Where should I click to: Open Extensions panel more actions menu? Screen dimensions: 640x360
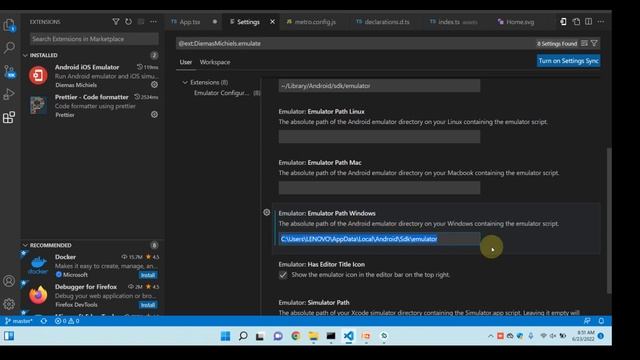pyautogui.click(x=153, y=22)
